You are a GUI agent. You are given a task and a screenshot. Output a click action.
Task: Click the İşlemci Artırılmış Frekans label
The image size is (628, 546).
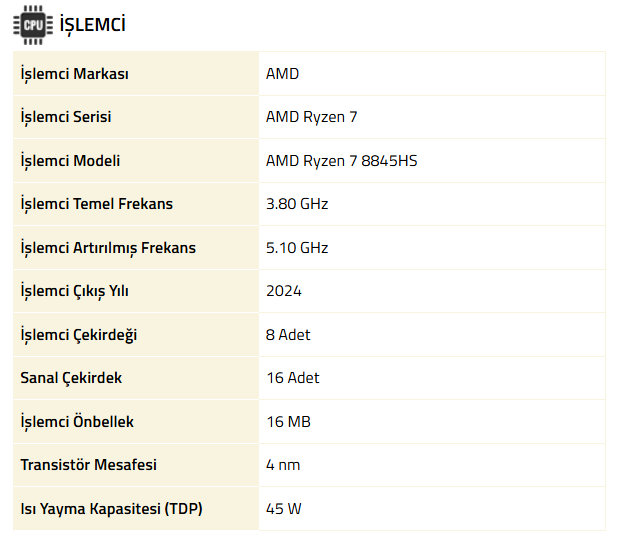108,248
